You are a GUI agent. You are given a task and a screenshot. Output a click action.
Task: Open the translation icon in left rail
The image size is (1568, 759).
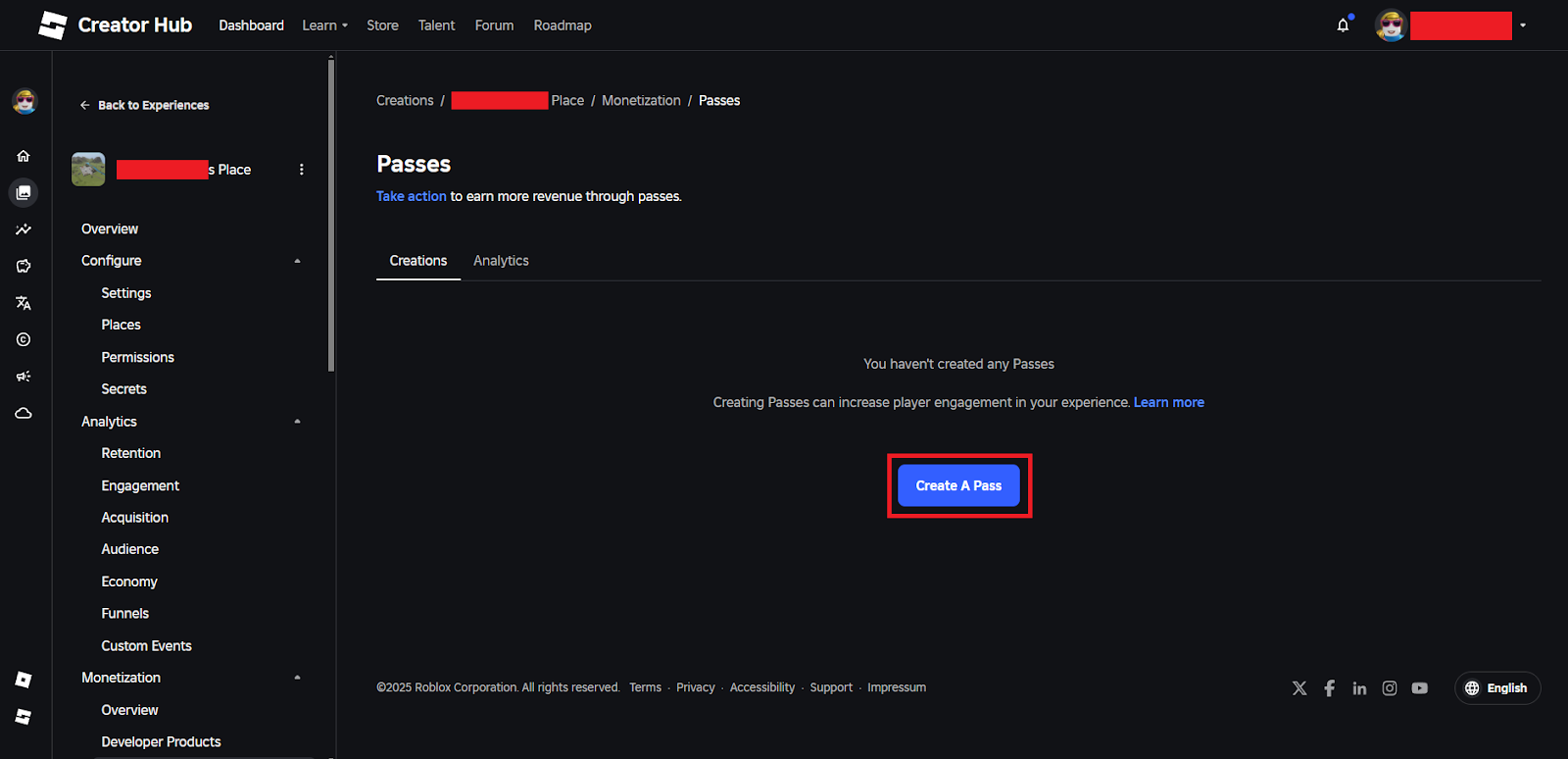24,303
